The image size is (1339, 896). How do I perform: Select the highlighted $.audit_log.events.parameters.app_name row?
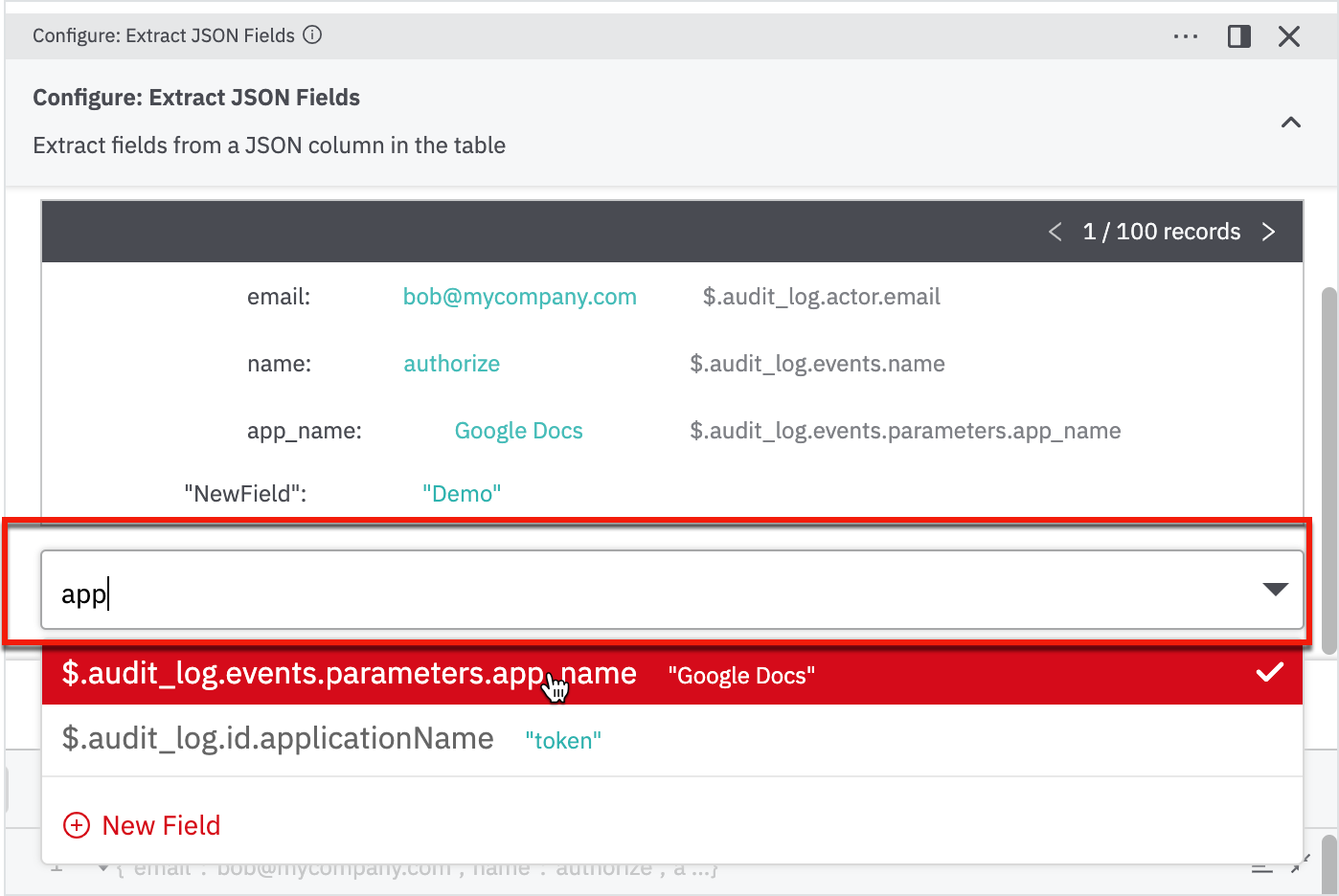coord(348,673)
